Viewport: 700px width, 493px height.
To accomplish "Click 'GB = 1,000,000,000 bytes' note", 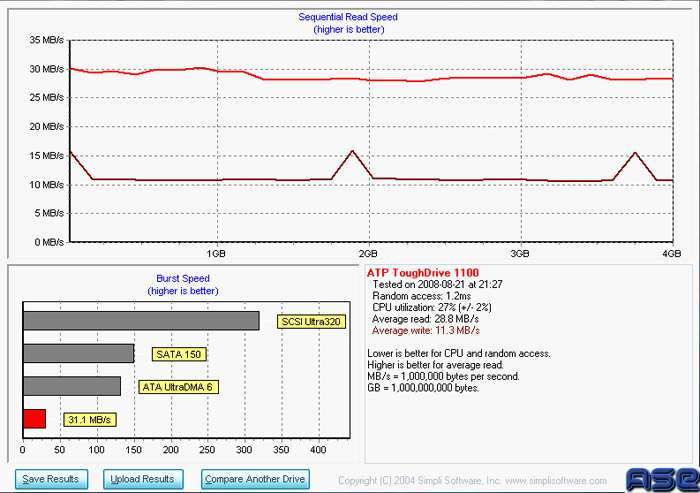I will (x=423, y=388).
